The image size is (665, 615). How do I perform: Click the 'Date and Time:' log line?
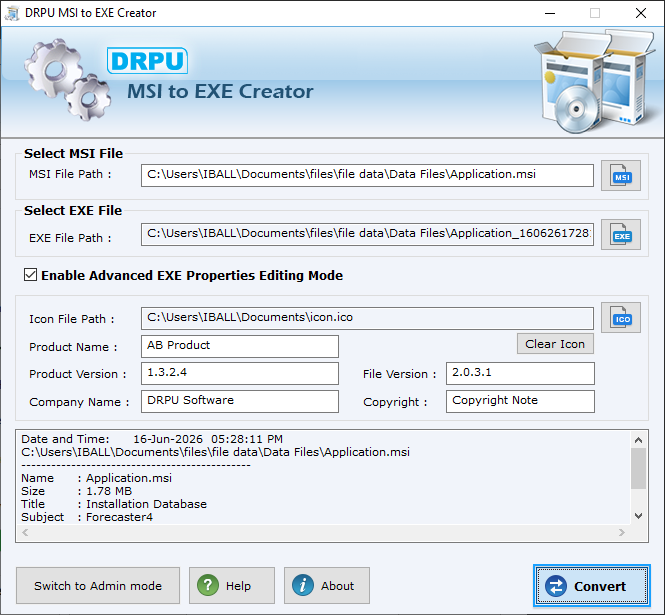[x=152, y=439]
